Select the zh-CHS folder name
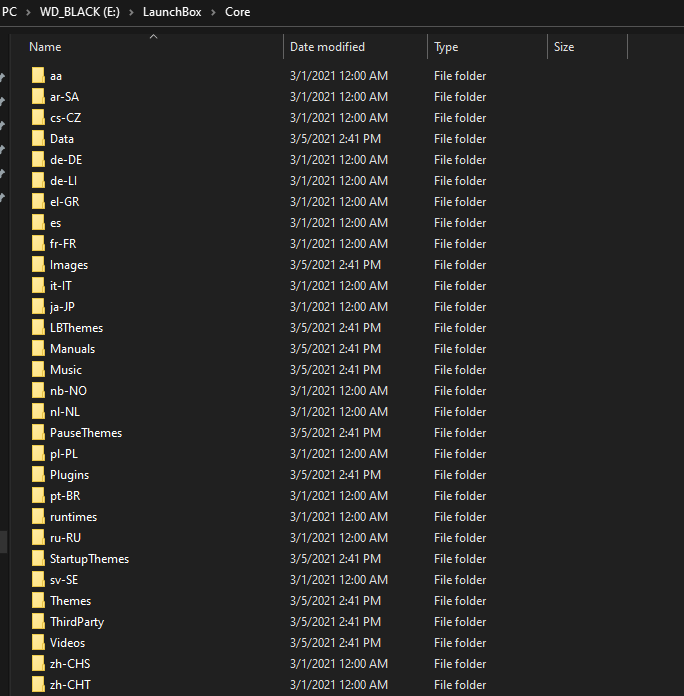This screenshot has width=684, height=696. [x=70, y=664]
